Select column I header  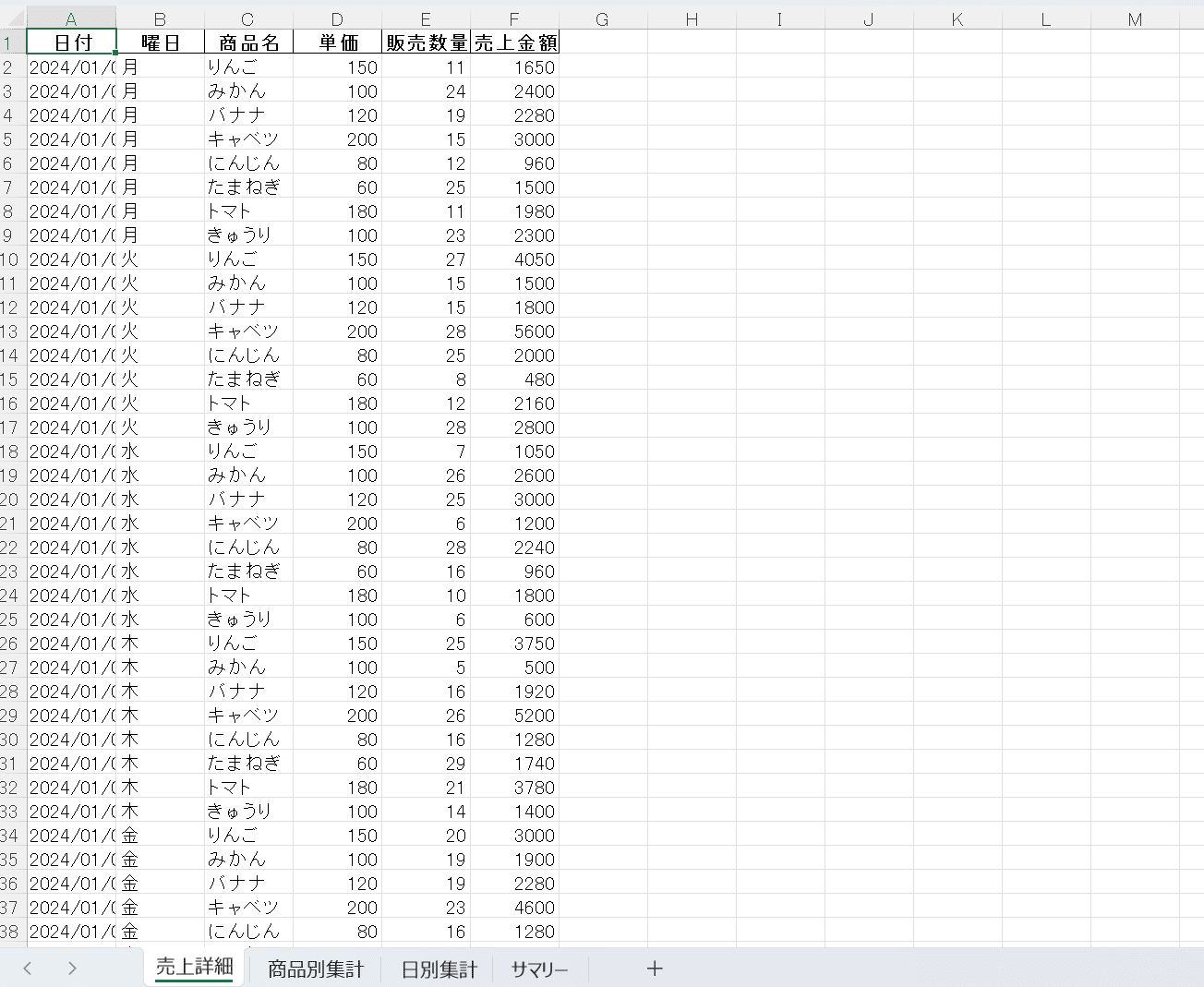pos(780,18)
